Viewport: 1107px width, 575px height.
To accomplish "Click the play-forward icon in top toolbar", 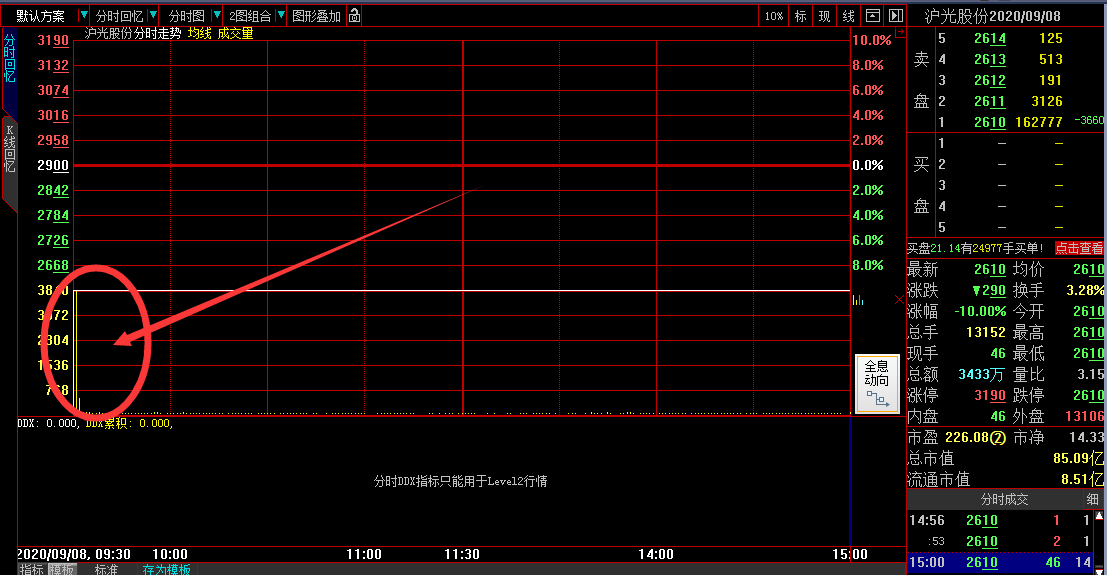I will [895, 16].
